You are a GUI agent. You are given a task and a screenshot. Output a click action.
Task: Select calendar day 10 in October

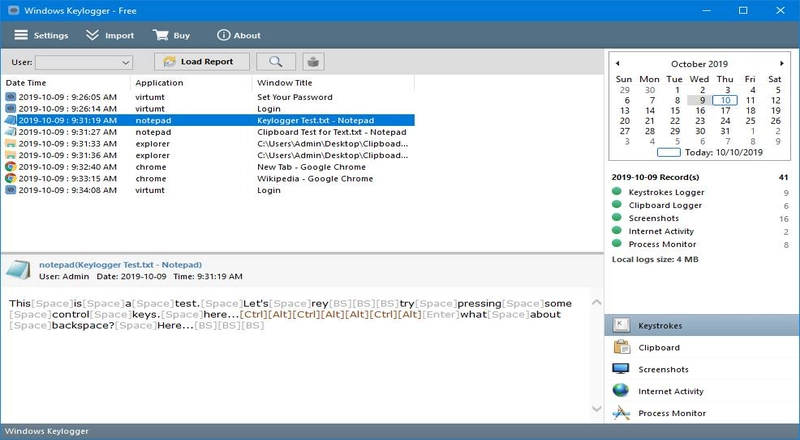click(725, 100)
